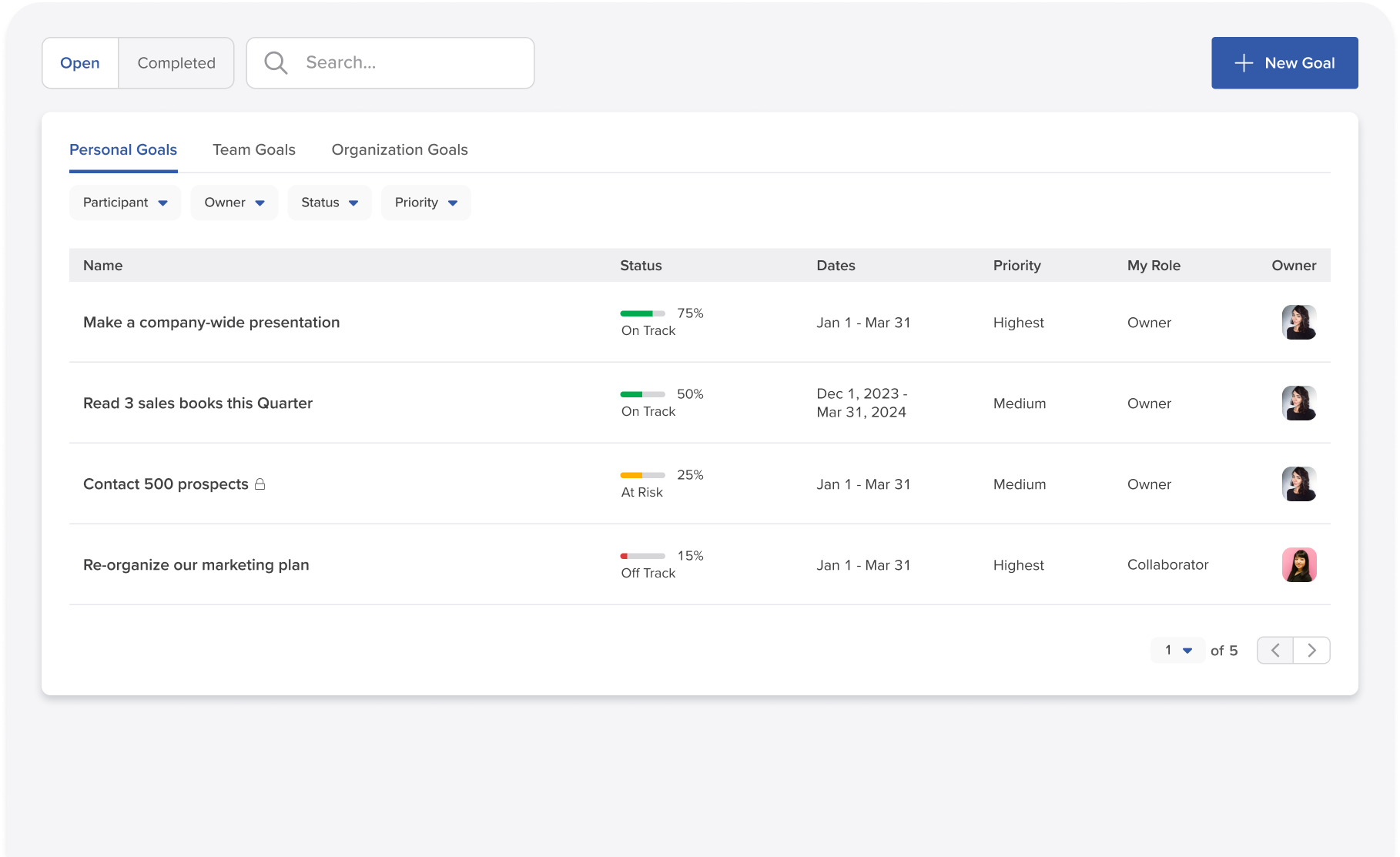Click Medium priority in Contact 500 prospects row
1400x857 pixels.
point(1019,484)
